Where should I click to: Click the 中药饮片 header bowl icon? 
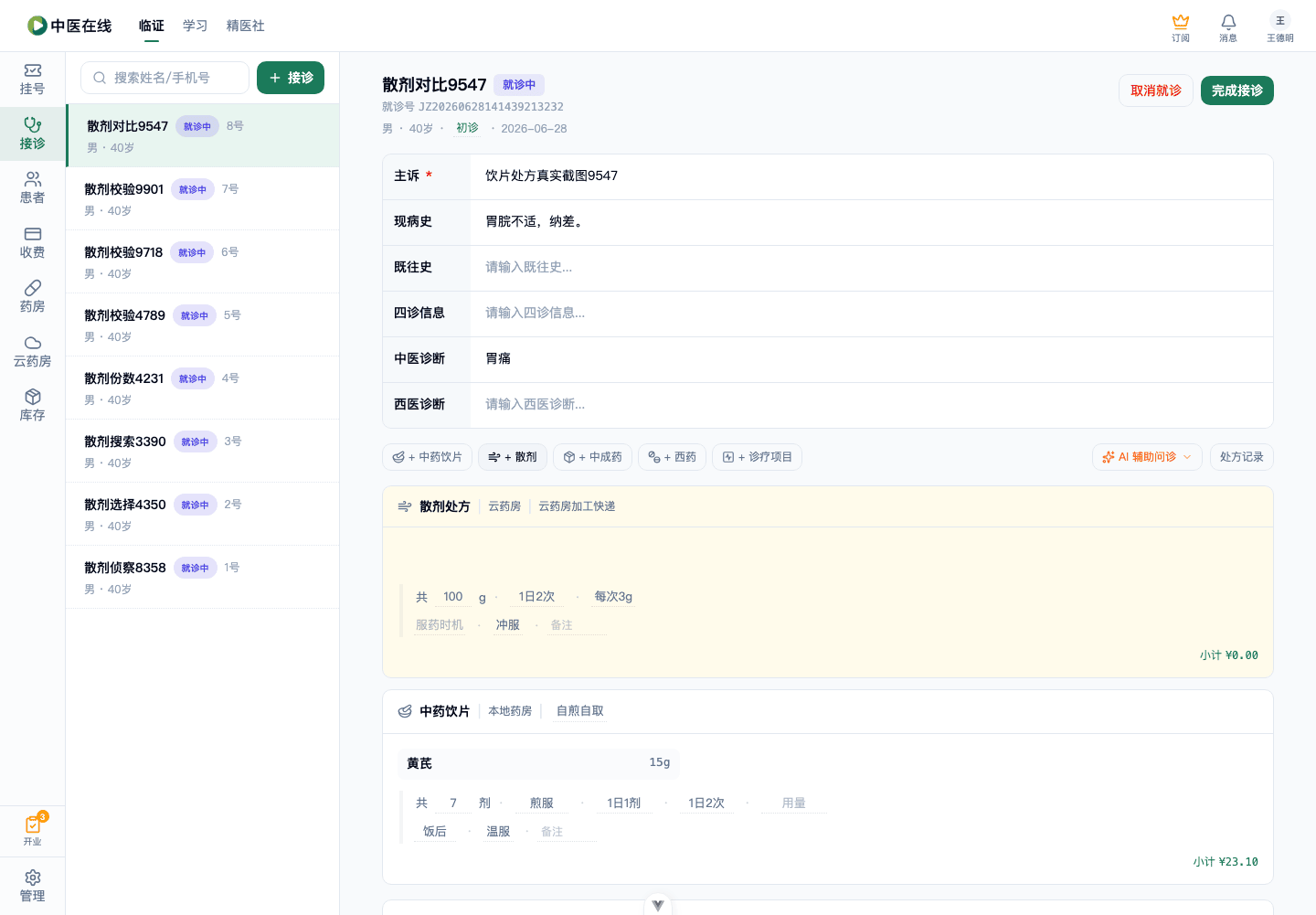tap(405, 711)
